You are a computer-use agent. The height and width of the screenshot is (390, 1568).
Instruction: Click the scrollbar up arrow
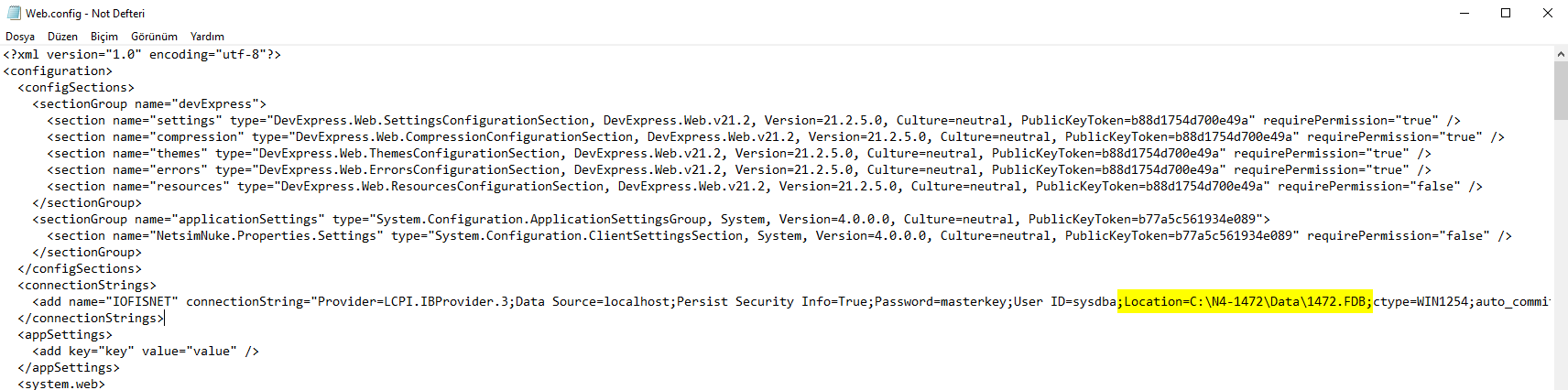pyautogui.click(x=1561, y=54)
